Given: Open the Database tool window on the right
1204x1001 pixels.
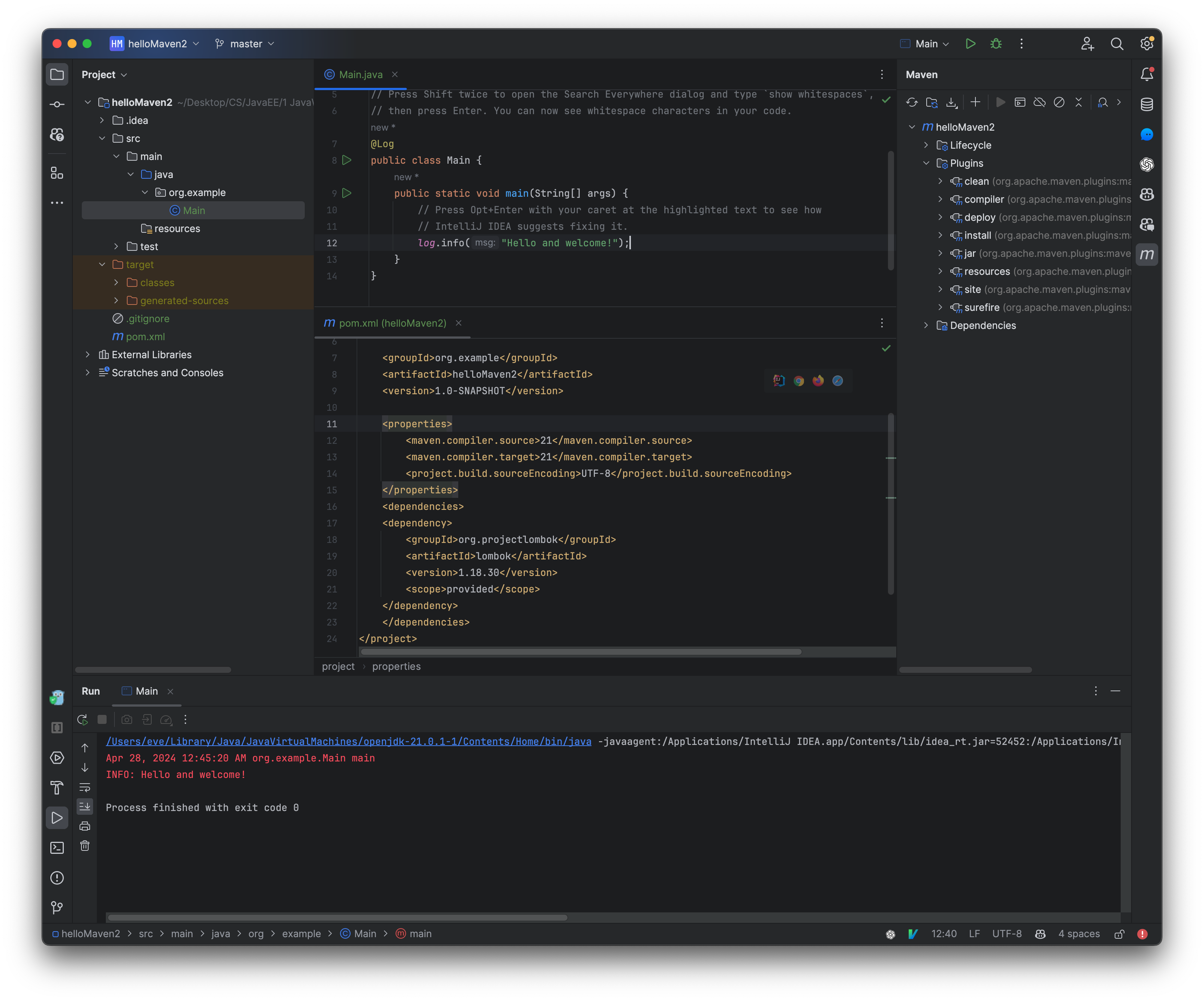Looking at the screenshot, I should (x=1147, y=104).
